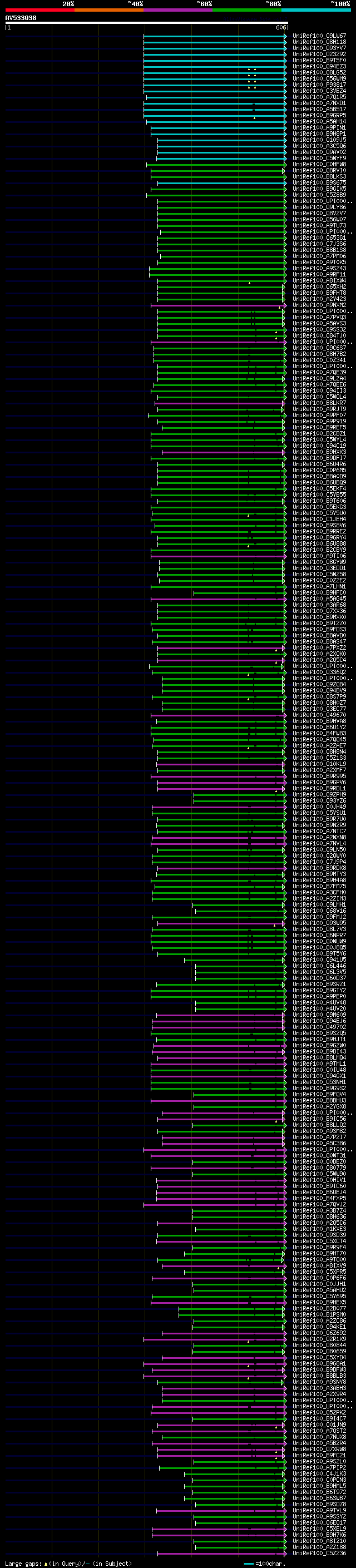Click UniRef100_Q6NPR7 label
Screen dimensions: 356x1568
pyautogui.click(x=319, y=935)
